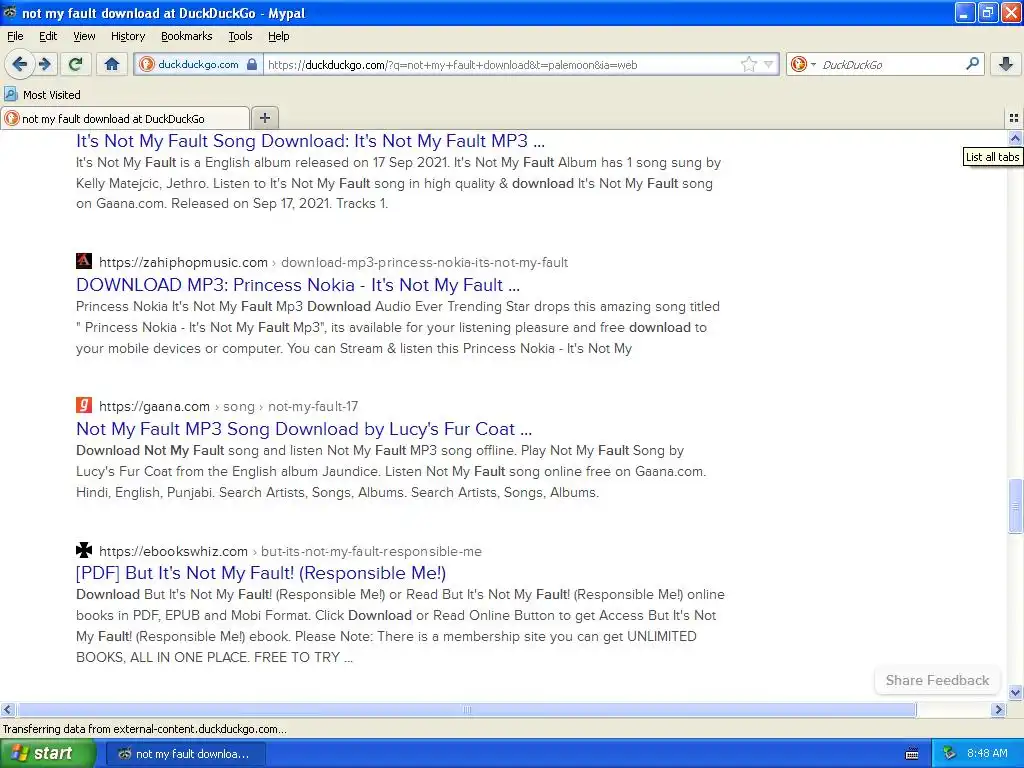Viewport: 1024px width, 768px height.
Task: Open the Tools menu
Action: (240, 36)
